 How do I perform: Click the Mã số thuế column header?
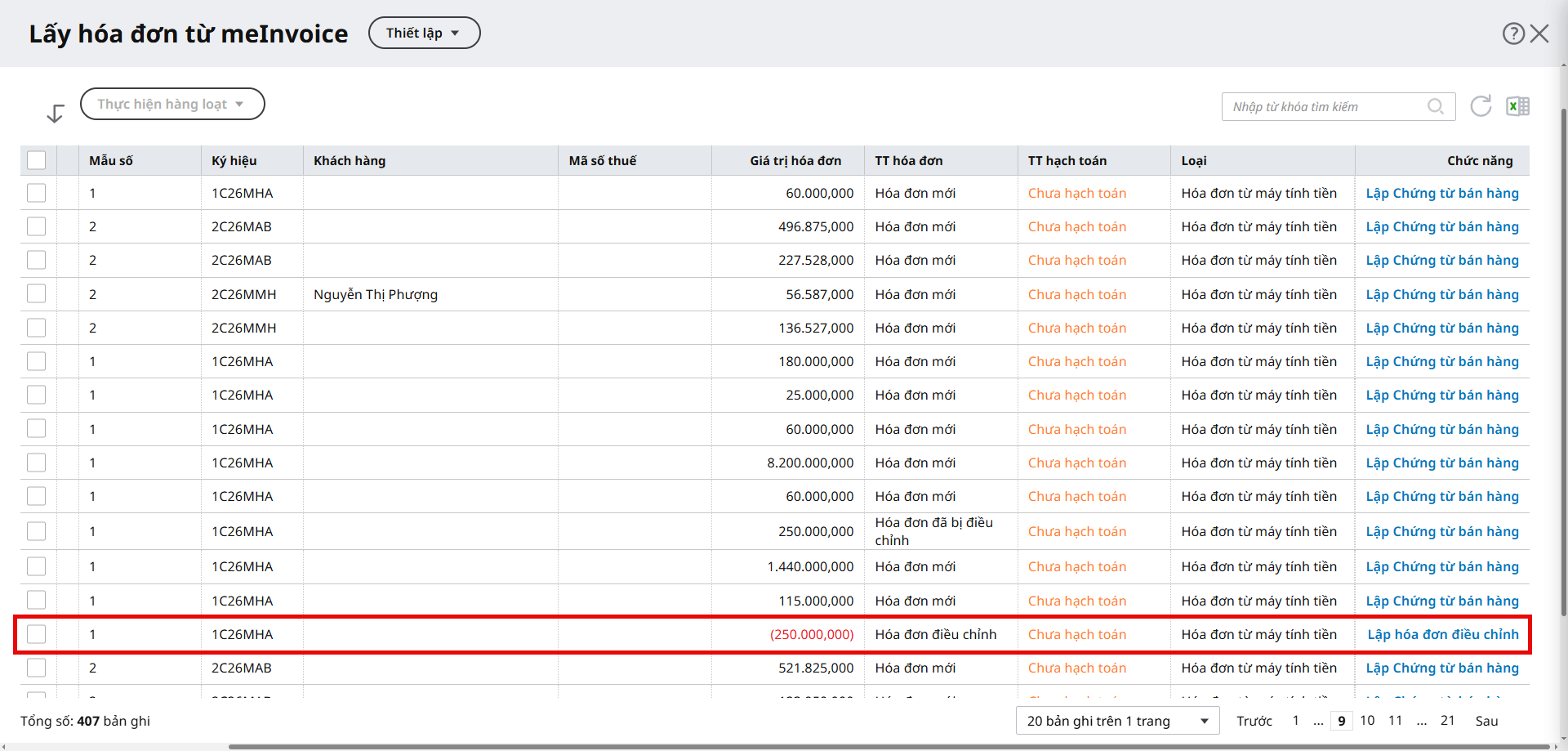(635, 160)
